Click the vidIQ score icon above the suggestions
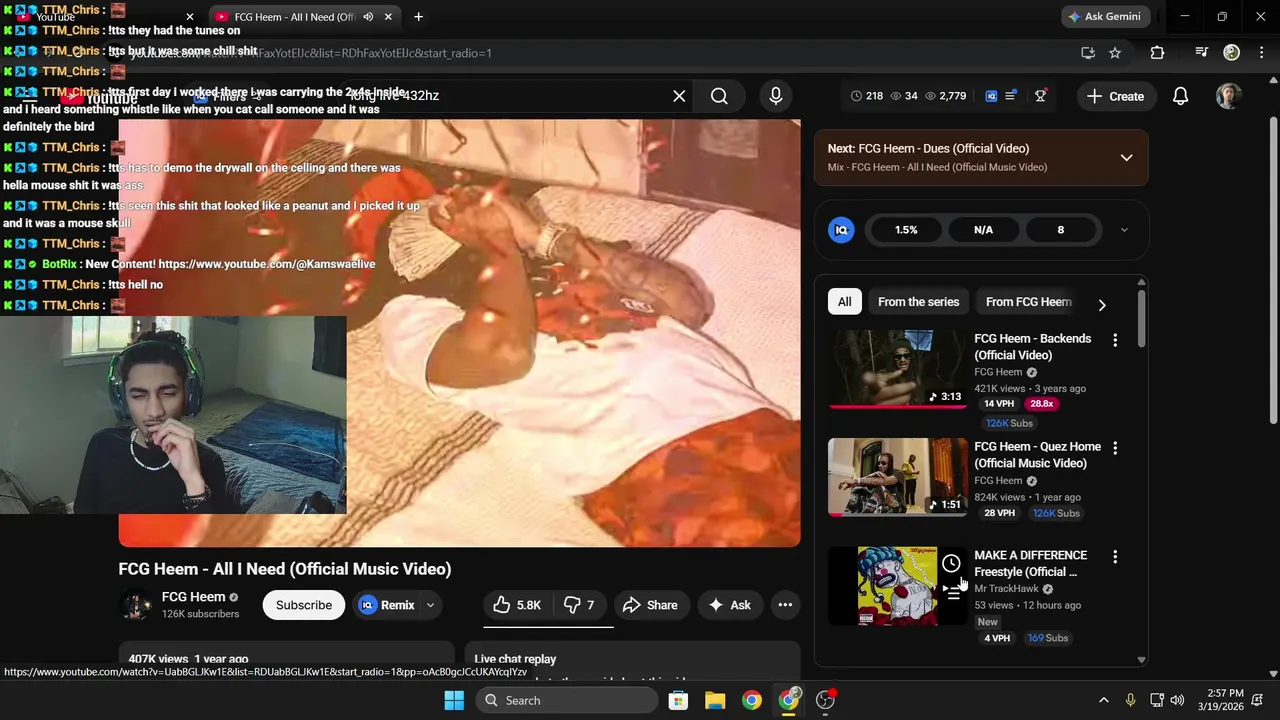This screenshot has width=1280, height=720. click(x=841, y=230)
